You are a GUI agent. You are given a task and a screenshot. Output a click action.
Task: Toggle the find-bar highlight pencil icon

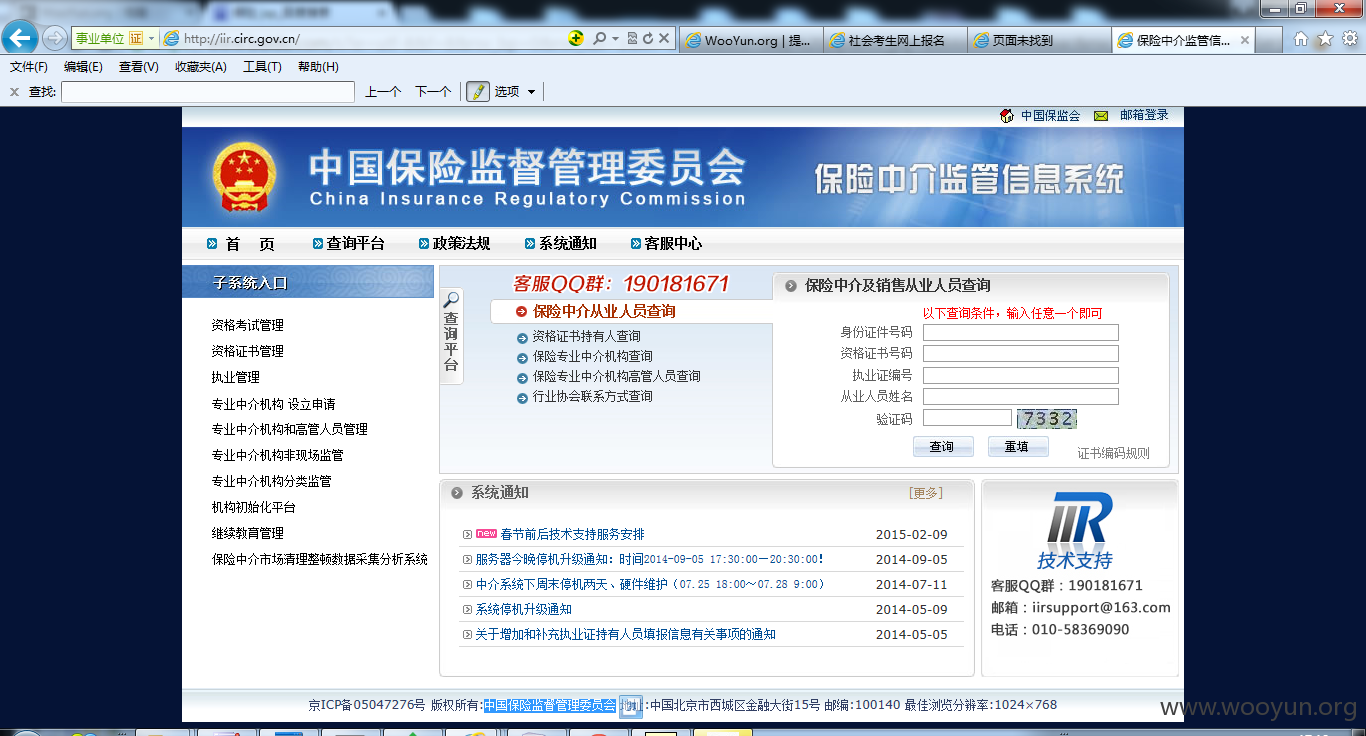coord(477,91)
